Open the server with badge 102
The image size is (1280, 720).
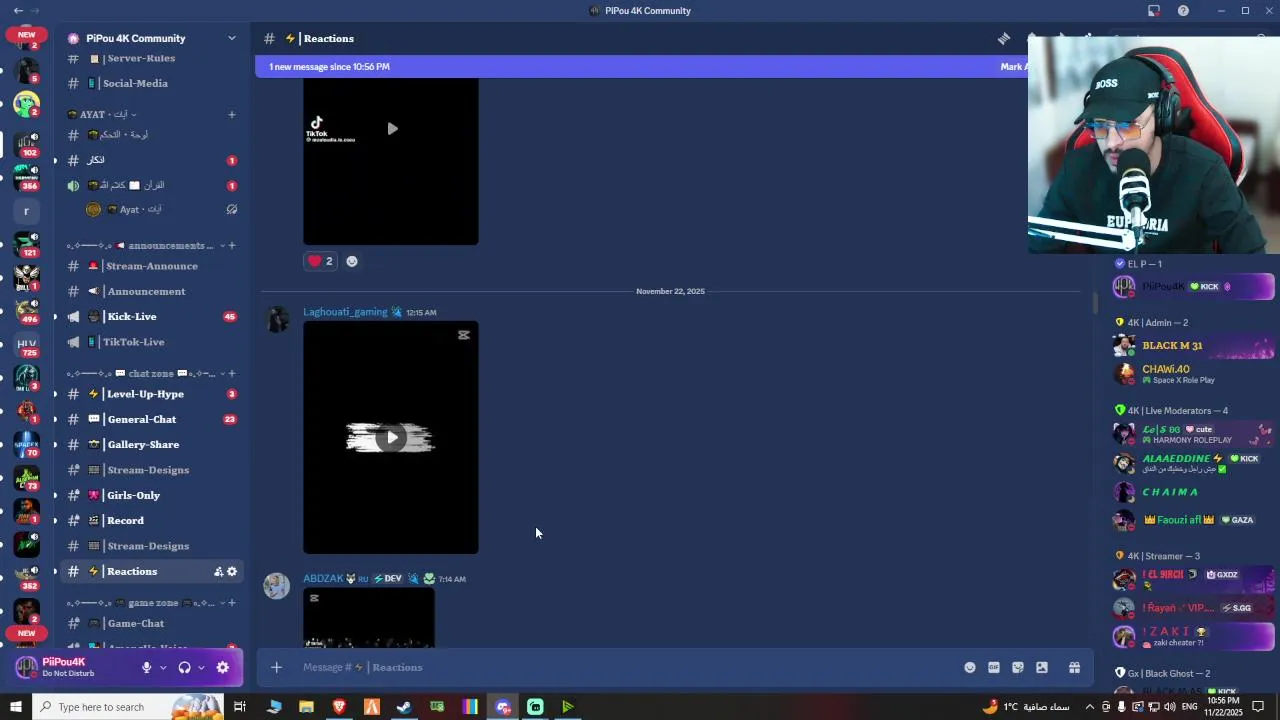tap(27, 144)
